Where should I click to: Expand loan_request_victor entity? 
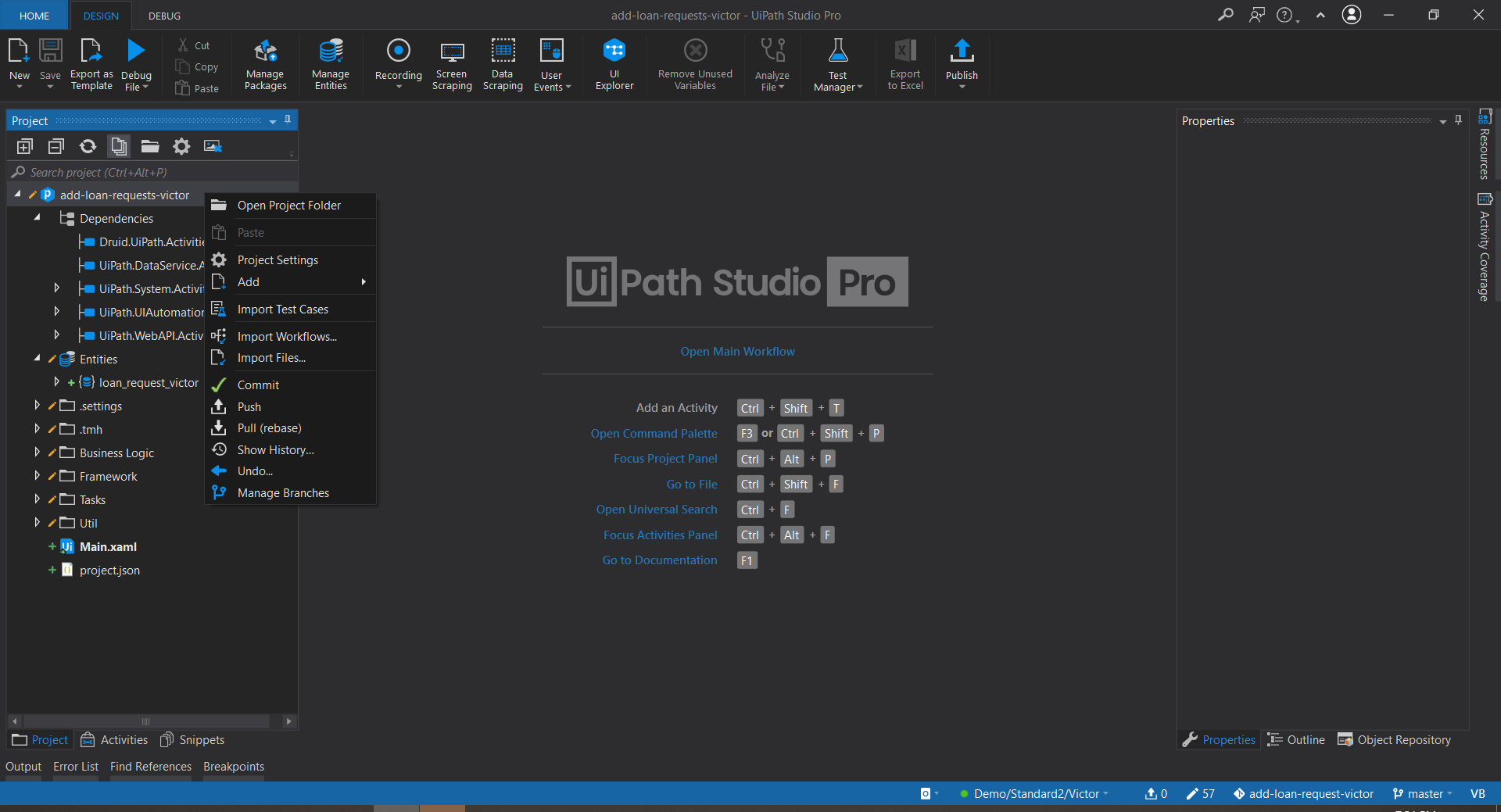tap(56, 382)
